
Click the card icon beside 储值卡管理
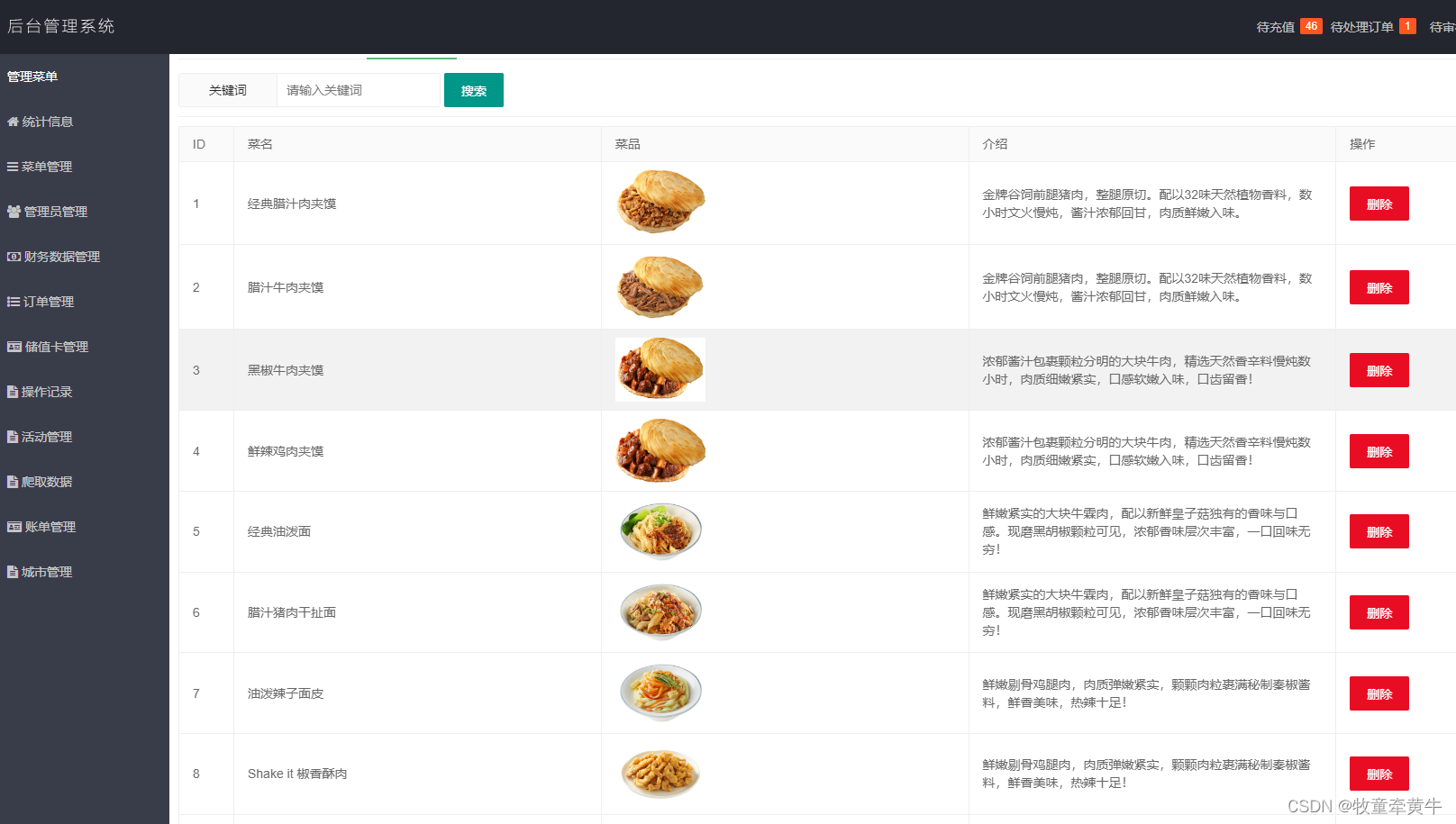point(14,347)
